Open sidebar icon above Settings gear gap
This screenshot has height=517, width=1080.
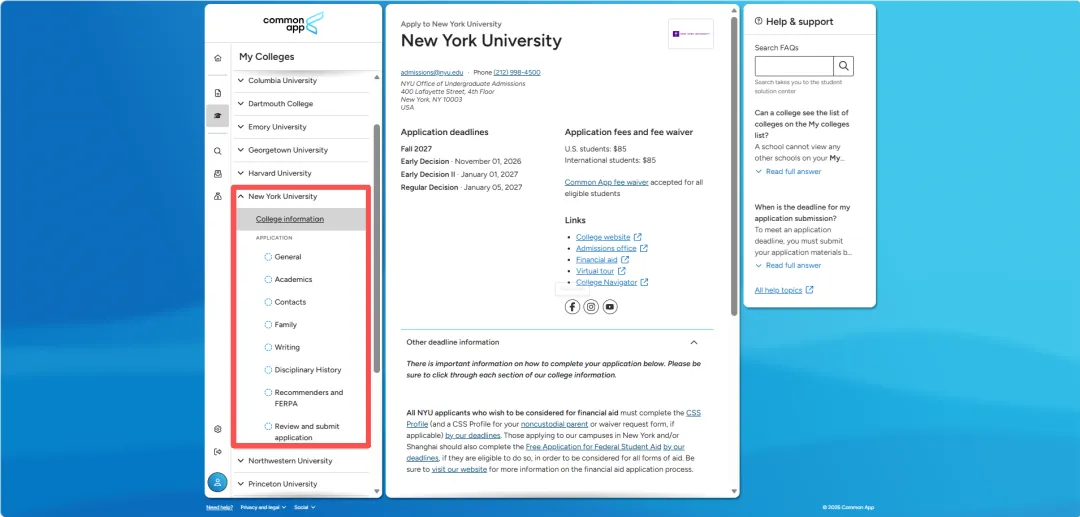pyautogui.click(x=218, y=196)
